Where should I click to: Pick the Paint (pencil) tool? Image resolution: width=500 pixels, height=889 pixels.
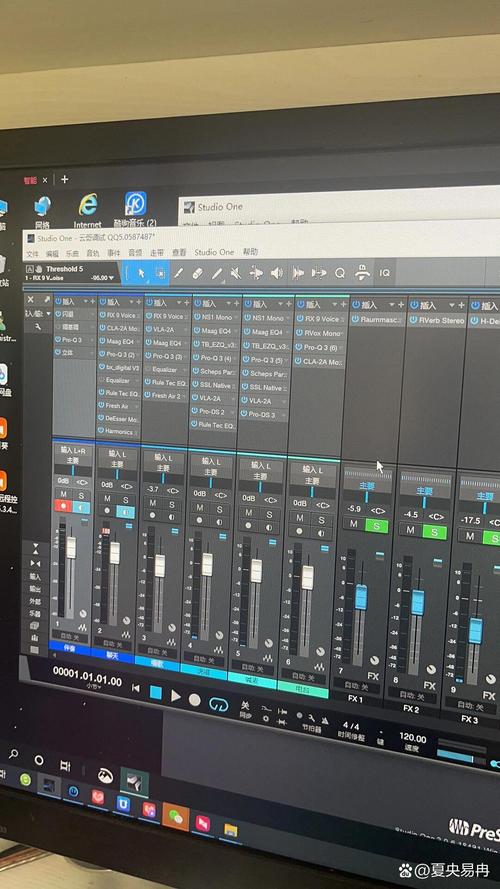[217, 274]
